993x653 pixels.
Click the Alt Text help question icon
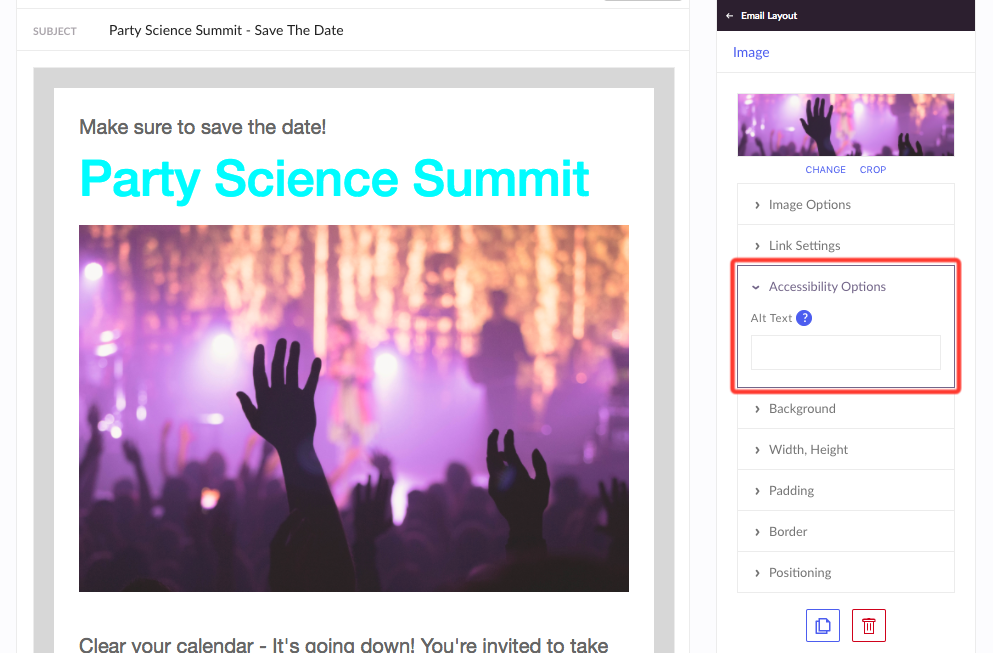click(804, 318)
